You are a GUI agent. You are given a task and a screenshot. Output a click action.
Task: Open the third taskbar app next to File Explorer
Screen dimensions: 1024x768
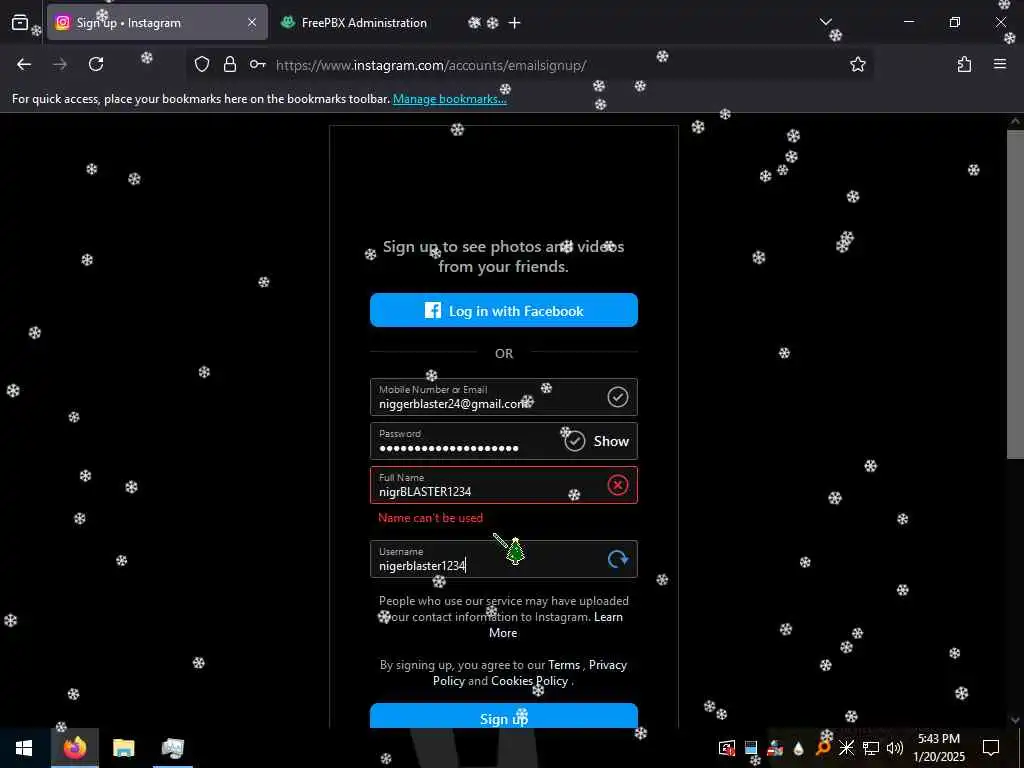coord(172,748)
